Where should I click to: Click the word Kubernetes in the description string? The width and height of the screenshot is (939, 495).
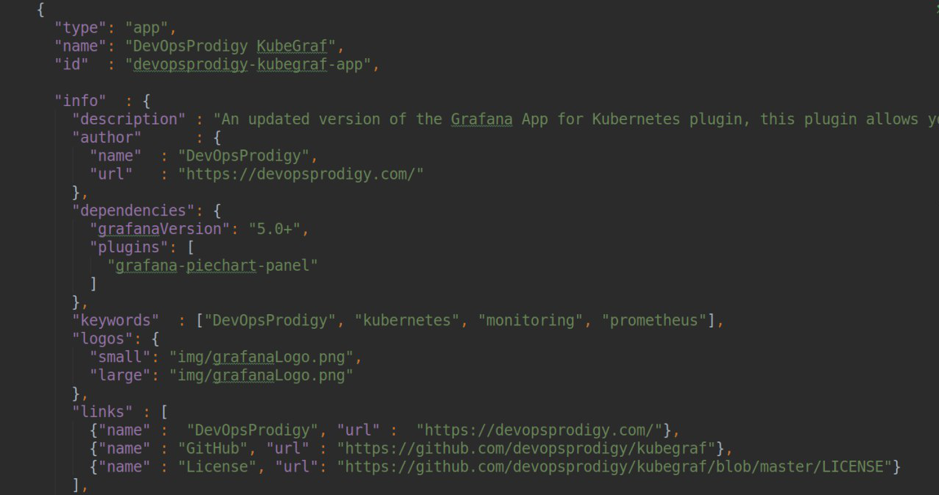(636, 119)
